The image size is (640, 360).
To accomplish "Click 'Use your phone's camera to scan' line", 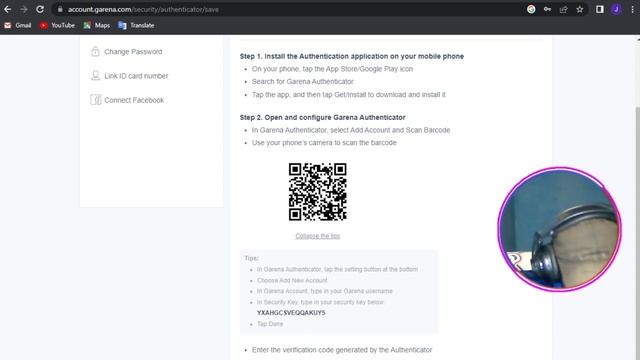I will [x=324, y=143].
